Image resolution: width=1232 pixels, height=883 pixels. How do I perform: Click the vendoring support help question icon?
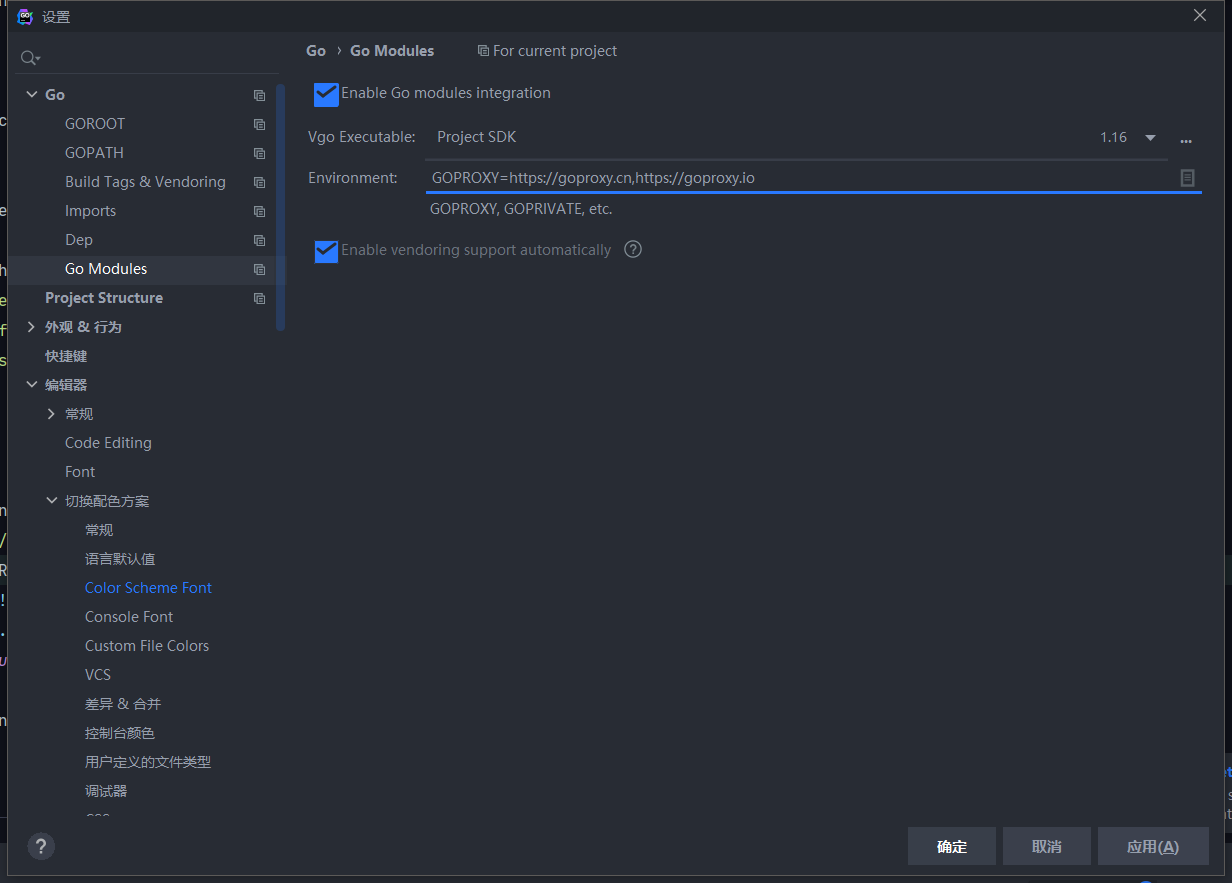click(633, 249)
